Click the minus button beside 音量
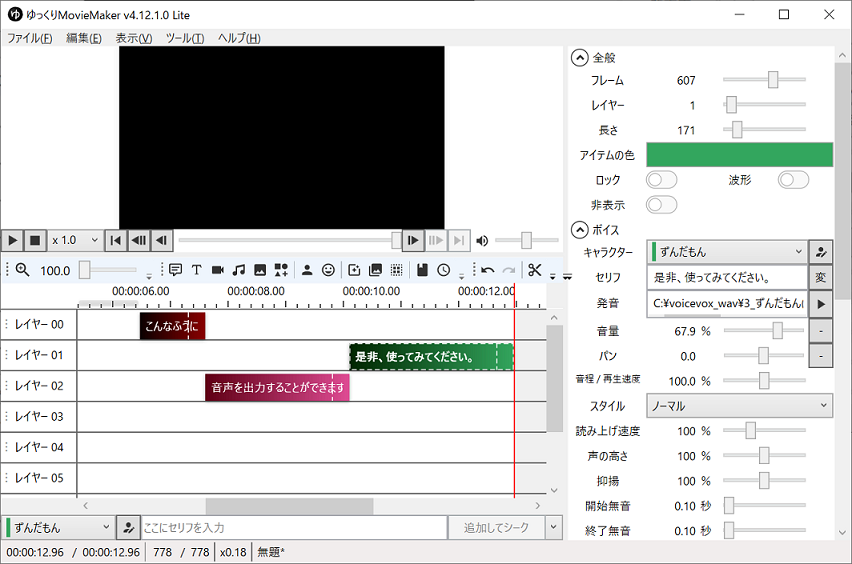The width and height of the screenshot is (852, 564). [x=820, y=331]
